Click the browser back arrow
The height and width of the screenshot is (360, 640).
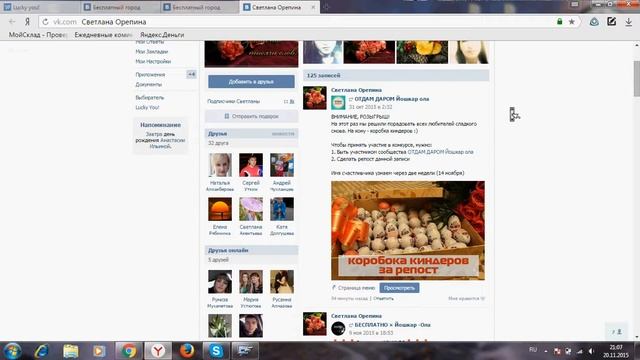pyautogui.click(x=12, y=22)
